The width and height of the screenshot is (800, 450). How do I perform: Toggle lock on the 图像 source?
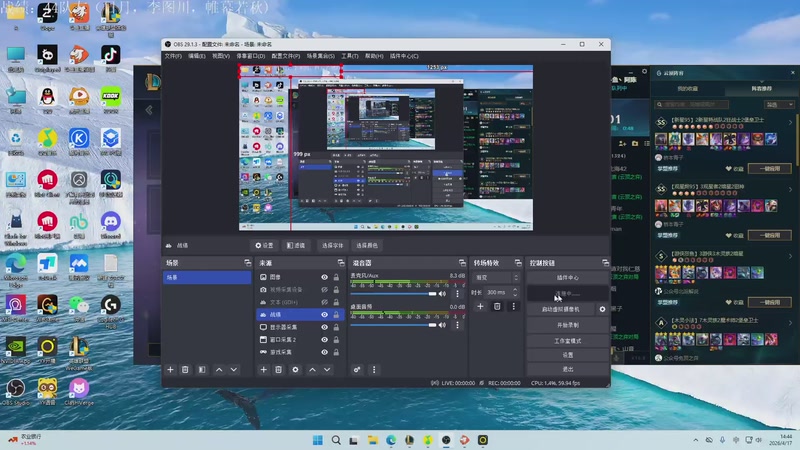[336, 277]
